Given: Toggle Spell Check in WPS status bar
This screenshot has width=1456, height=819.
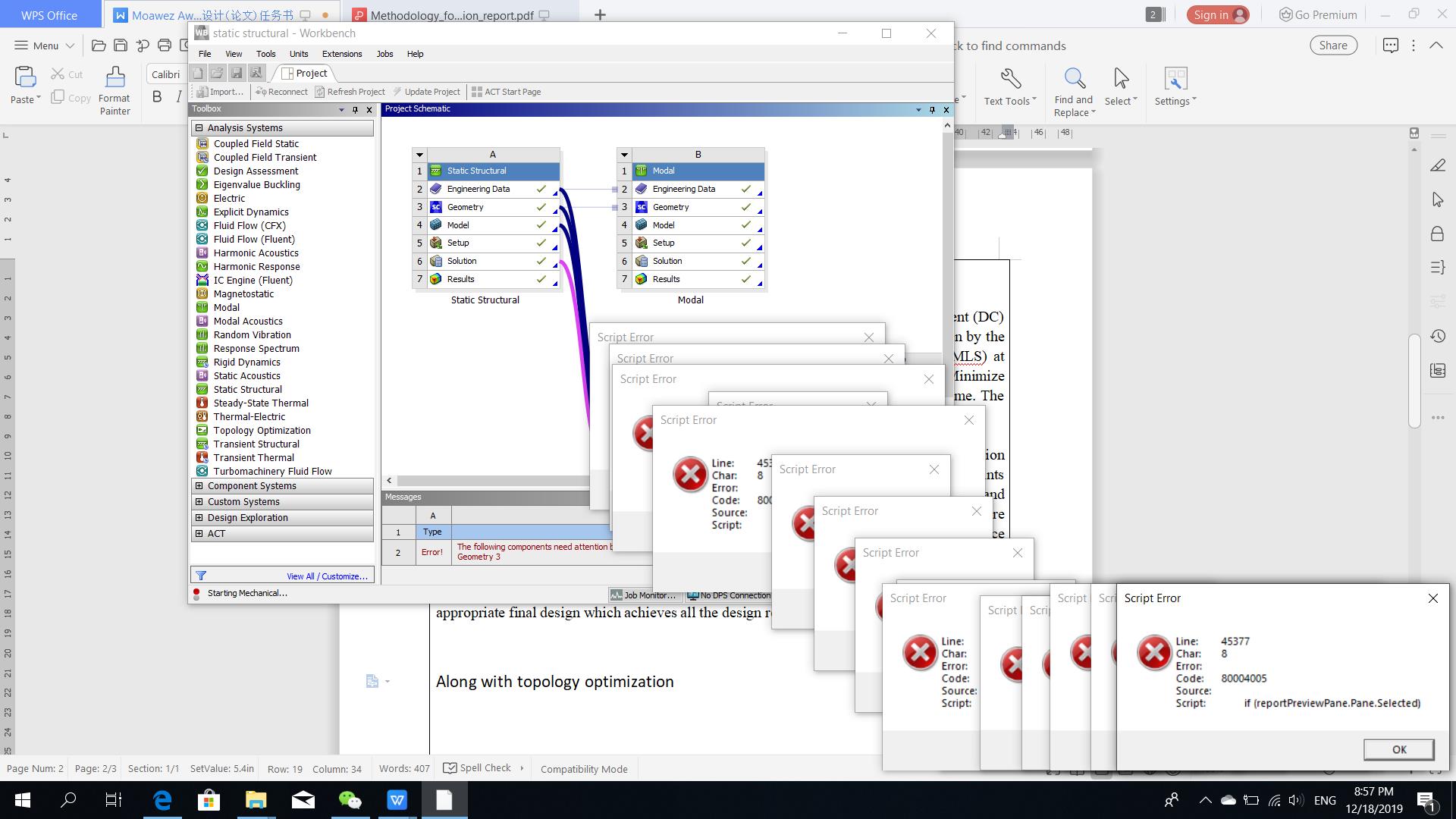Looking at the screenshot, I should [x=479, y=768].
